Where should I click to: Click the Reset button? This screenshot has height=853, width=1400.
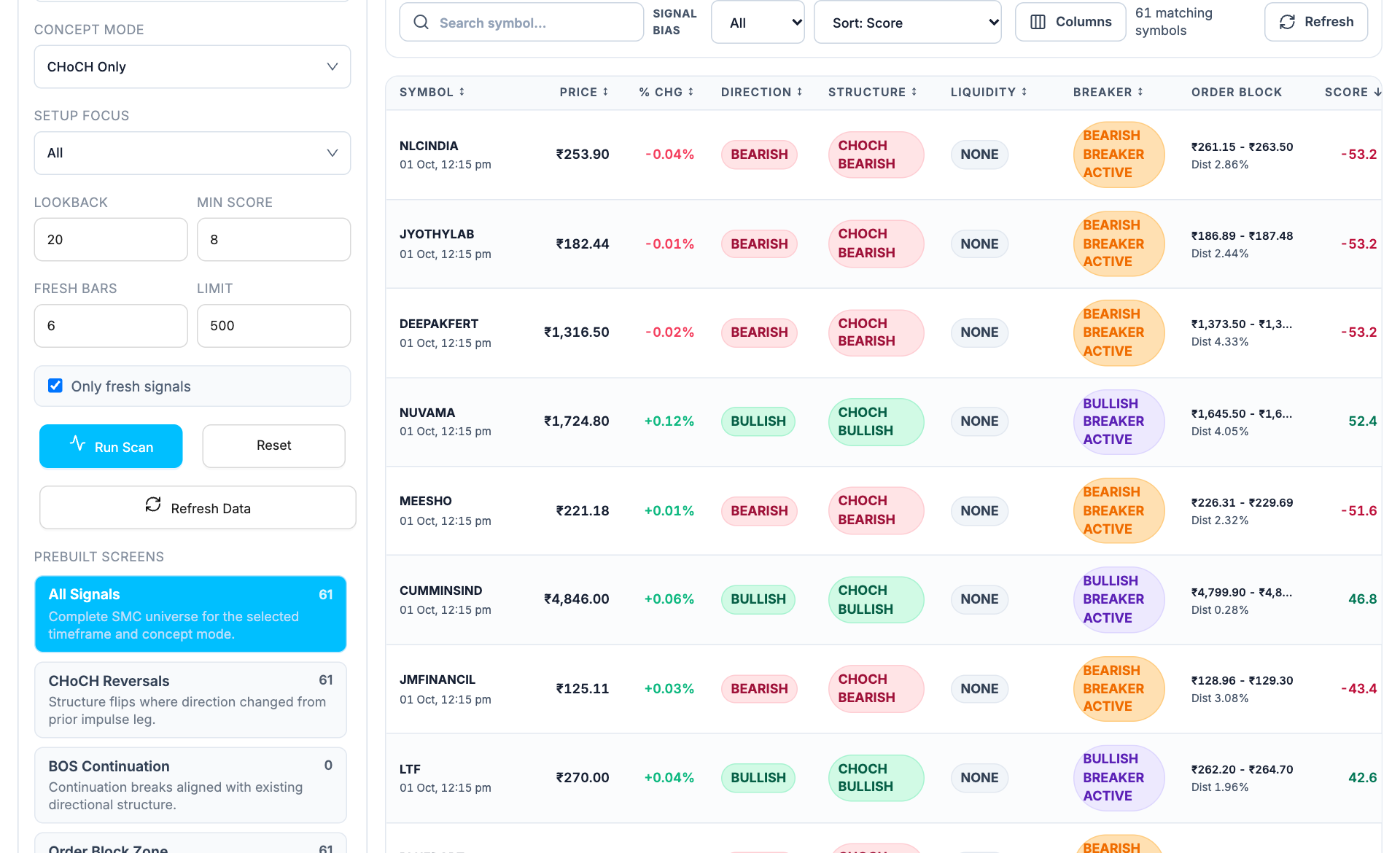tap(273, 445)
